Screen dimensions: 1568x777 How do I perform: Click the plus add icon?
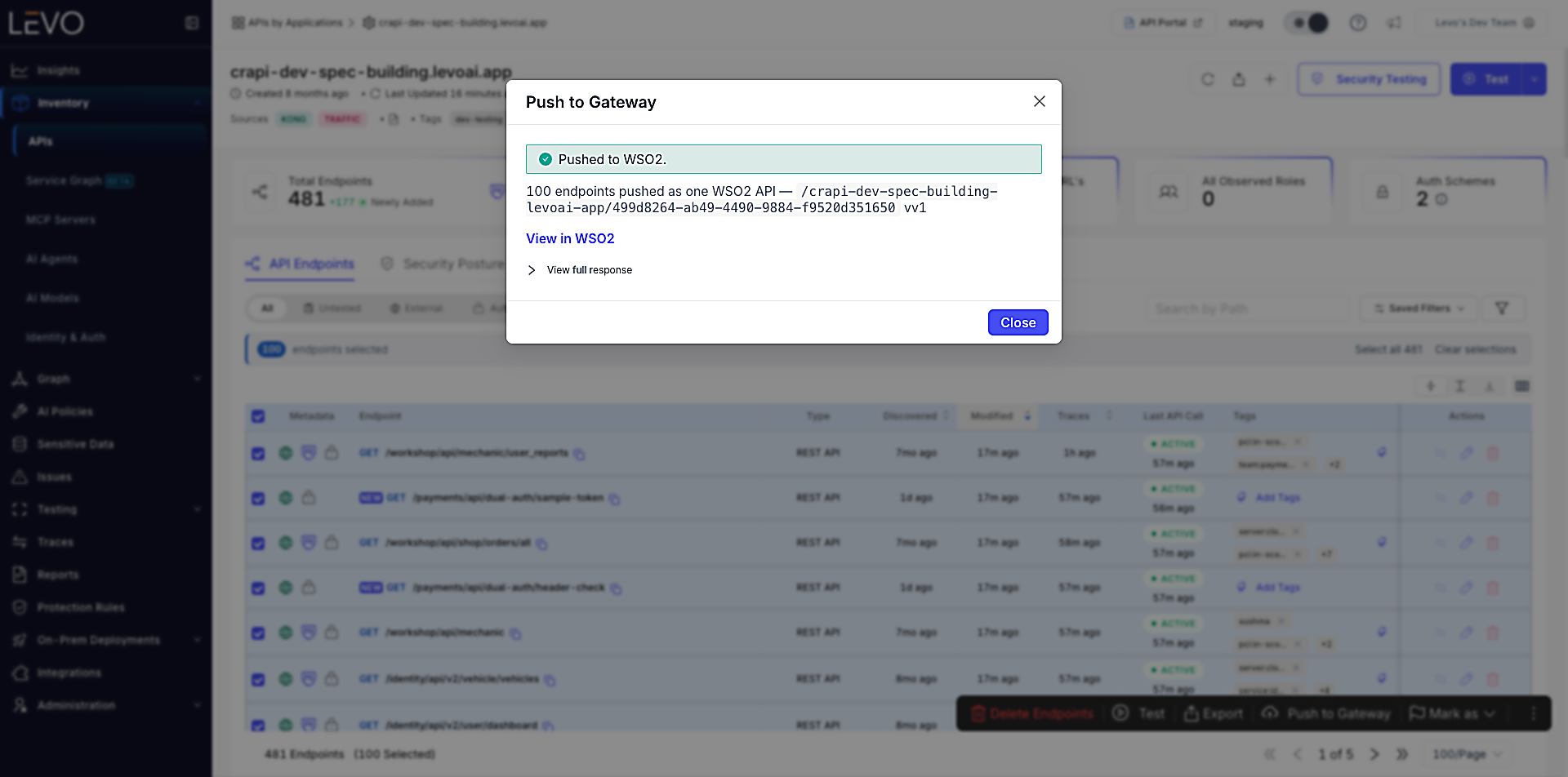pos(1270,79)
